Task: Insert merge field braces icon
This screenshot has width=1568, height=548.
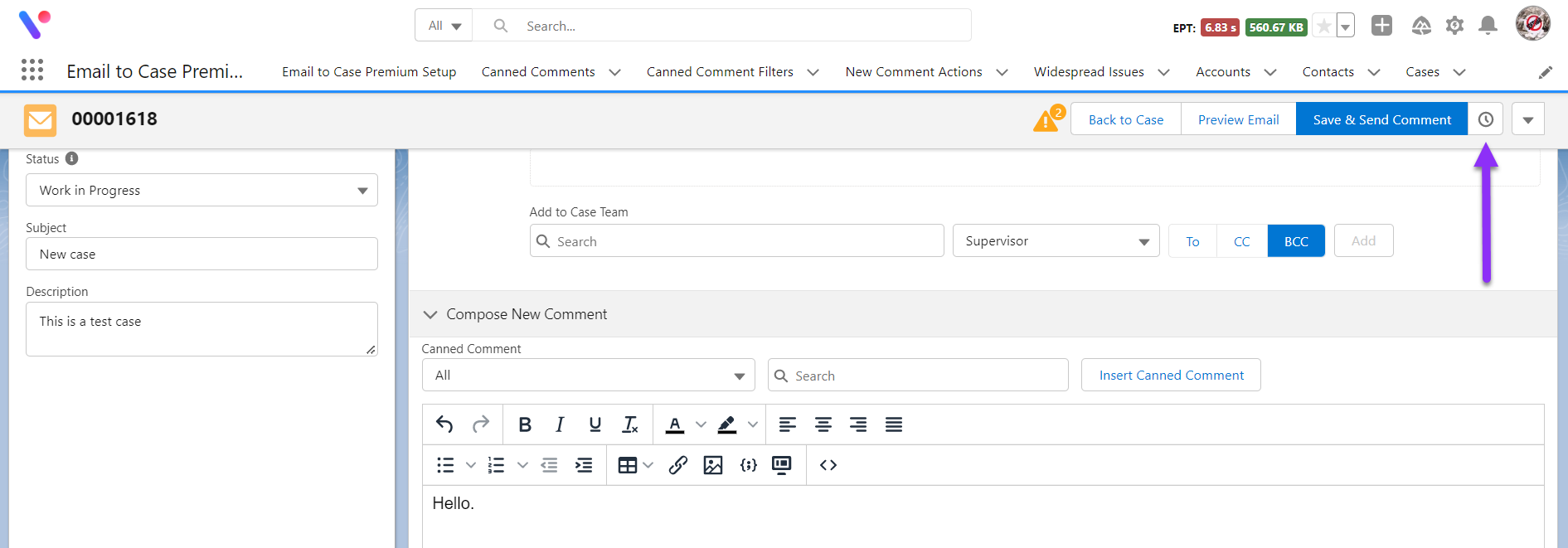Action: (748, 465)
